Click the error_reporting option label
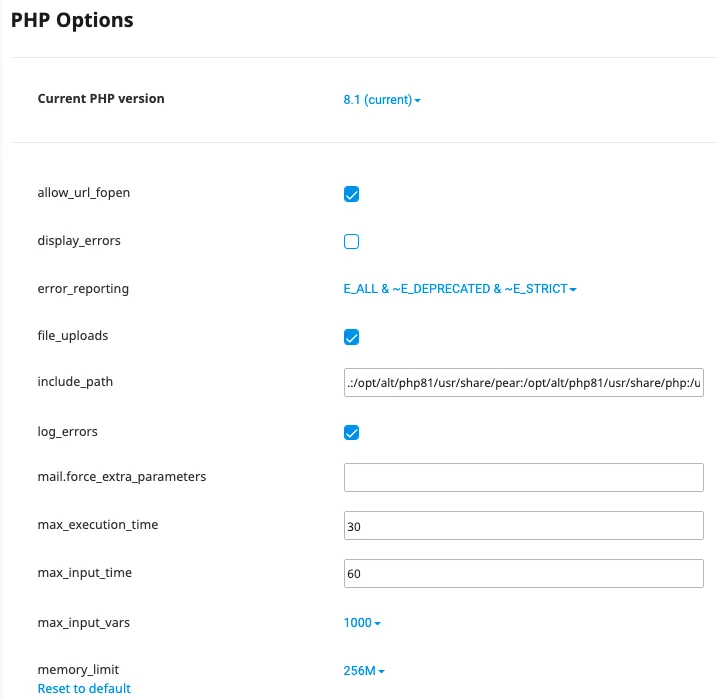 pos(83,289)
